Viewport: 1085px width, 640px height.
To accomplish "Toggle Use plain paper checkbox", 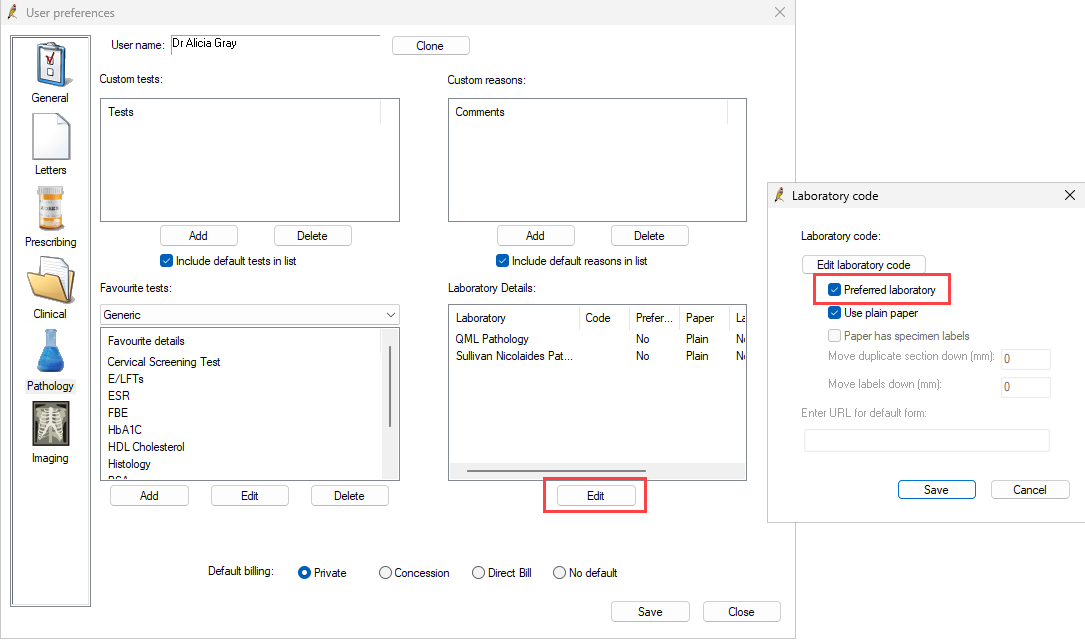I will coord(835,313).
